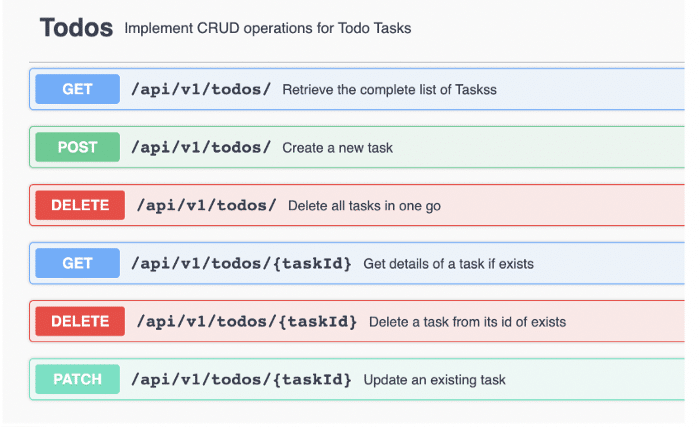
Task: Select the POST /api/v1/todos/ path text
Action: [201, 147]
